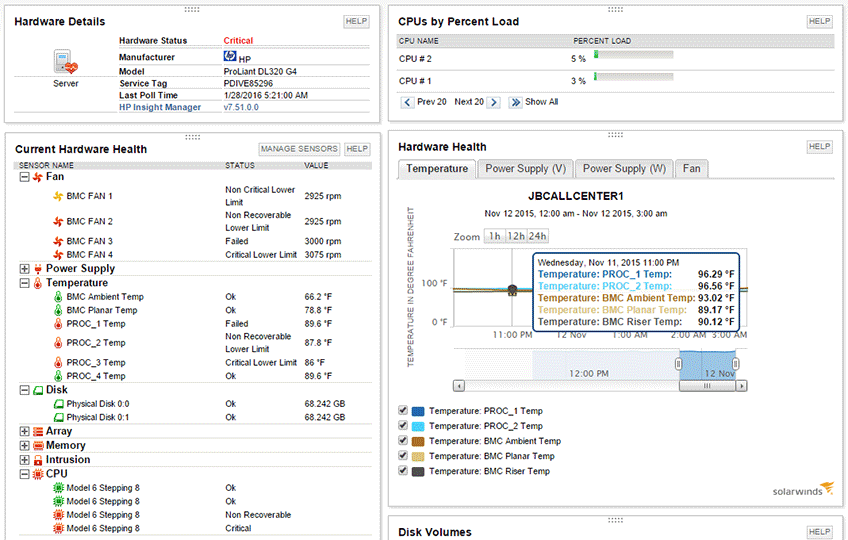
Task: Click the HP manufacturer logo icon
Action: click(x=230, y=56)
